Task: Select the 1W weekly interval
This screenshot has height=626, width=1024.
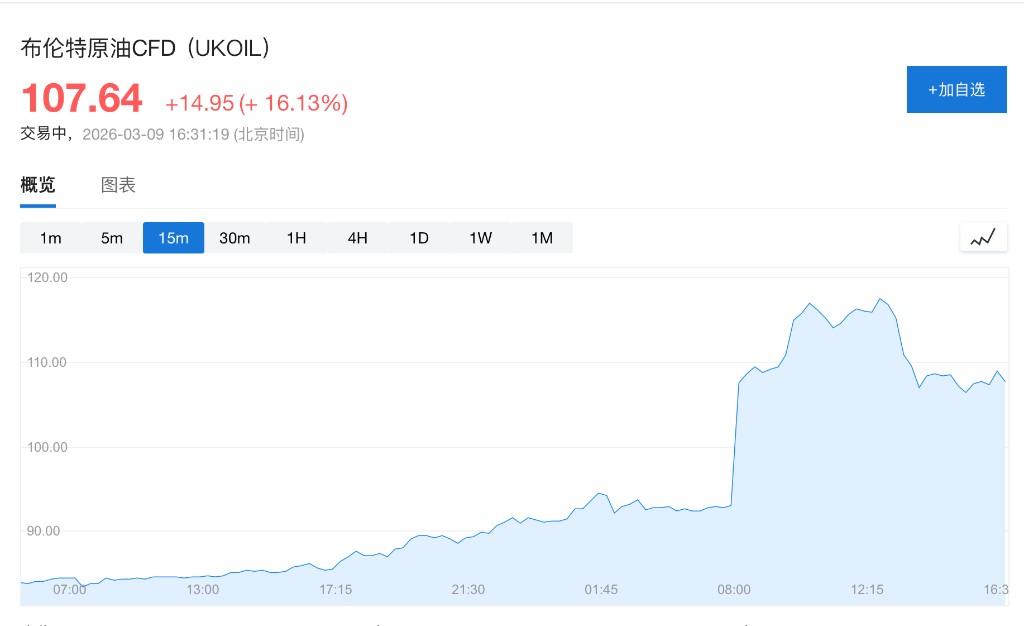Action: tap(481, 238)
